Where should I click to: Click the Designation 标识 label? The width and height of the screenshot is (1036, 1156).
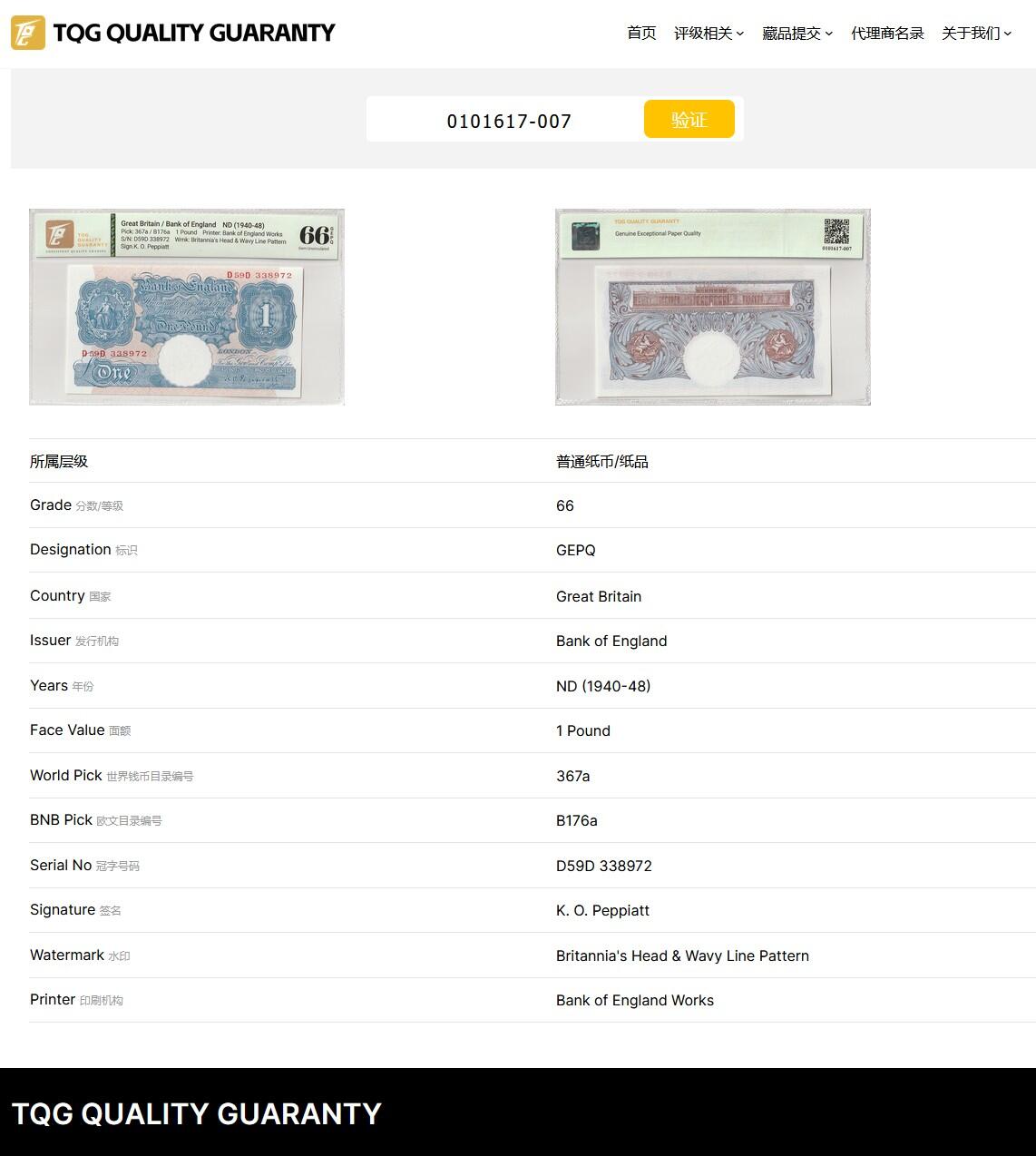[x=83, y=550]
